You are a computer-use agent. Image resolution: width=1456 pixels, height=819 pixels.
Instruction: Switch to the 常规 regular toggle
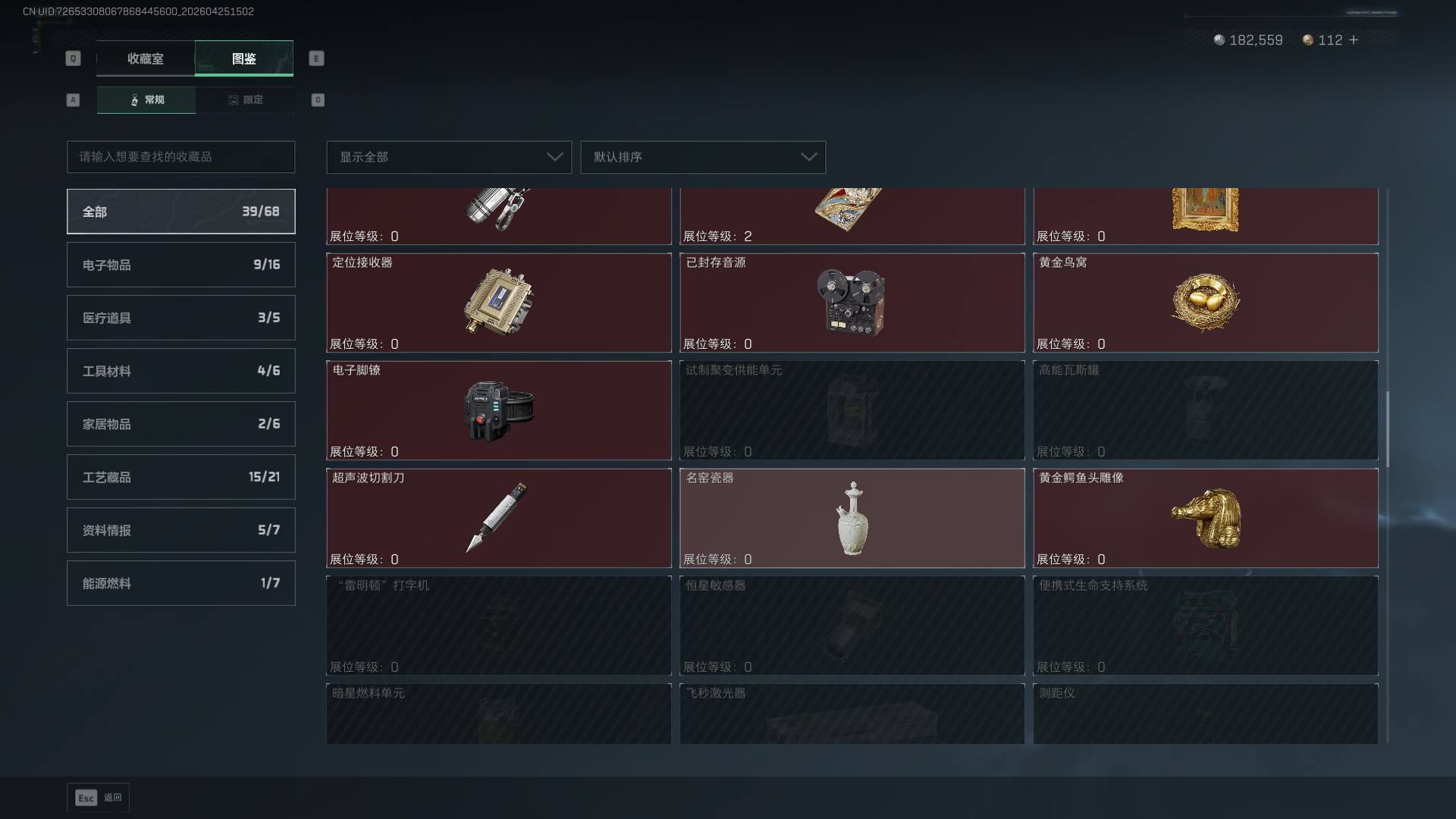pos(146,100)
